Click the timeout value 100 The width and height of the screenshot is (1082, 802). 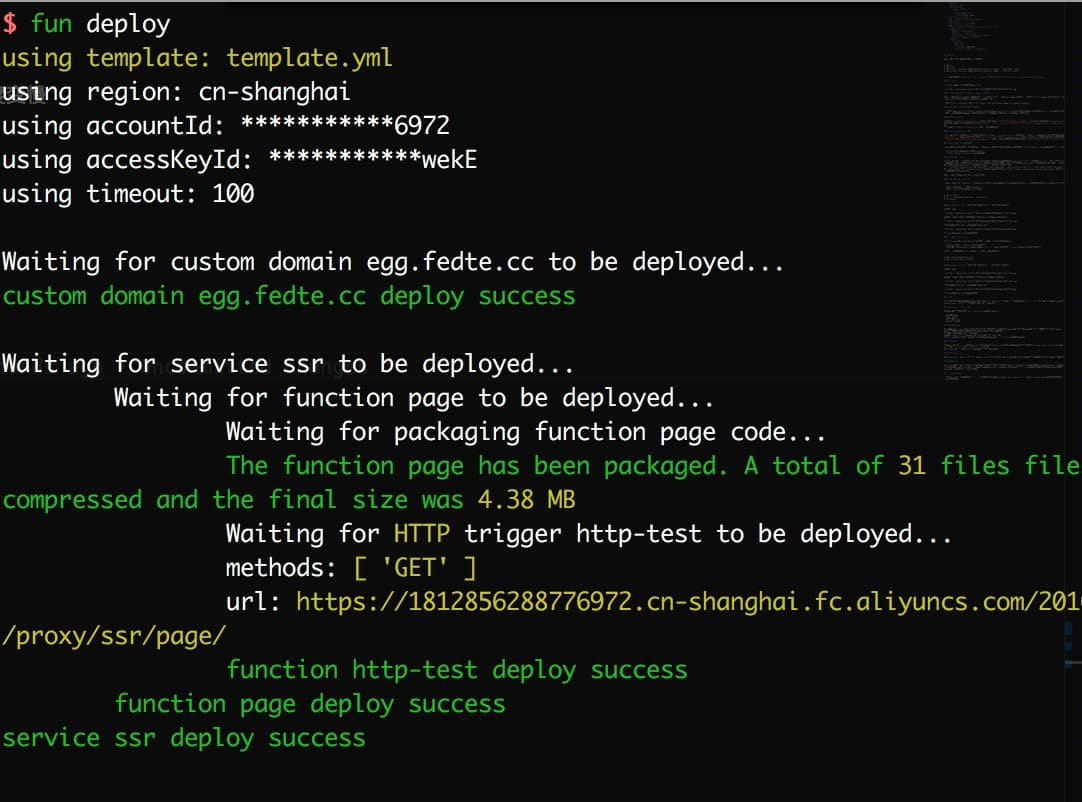click(x=233, y=194)
